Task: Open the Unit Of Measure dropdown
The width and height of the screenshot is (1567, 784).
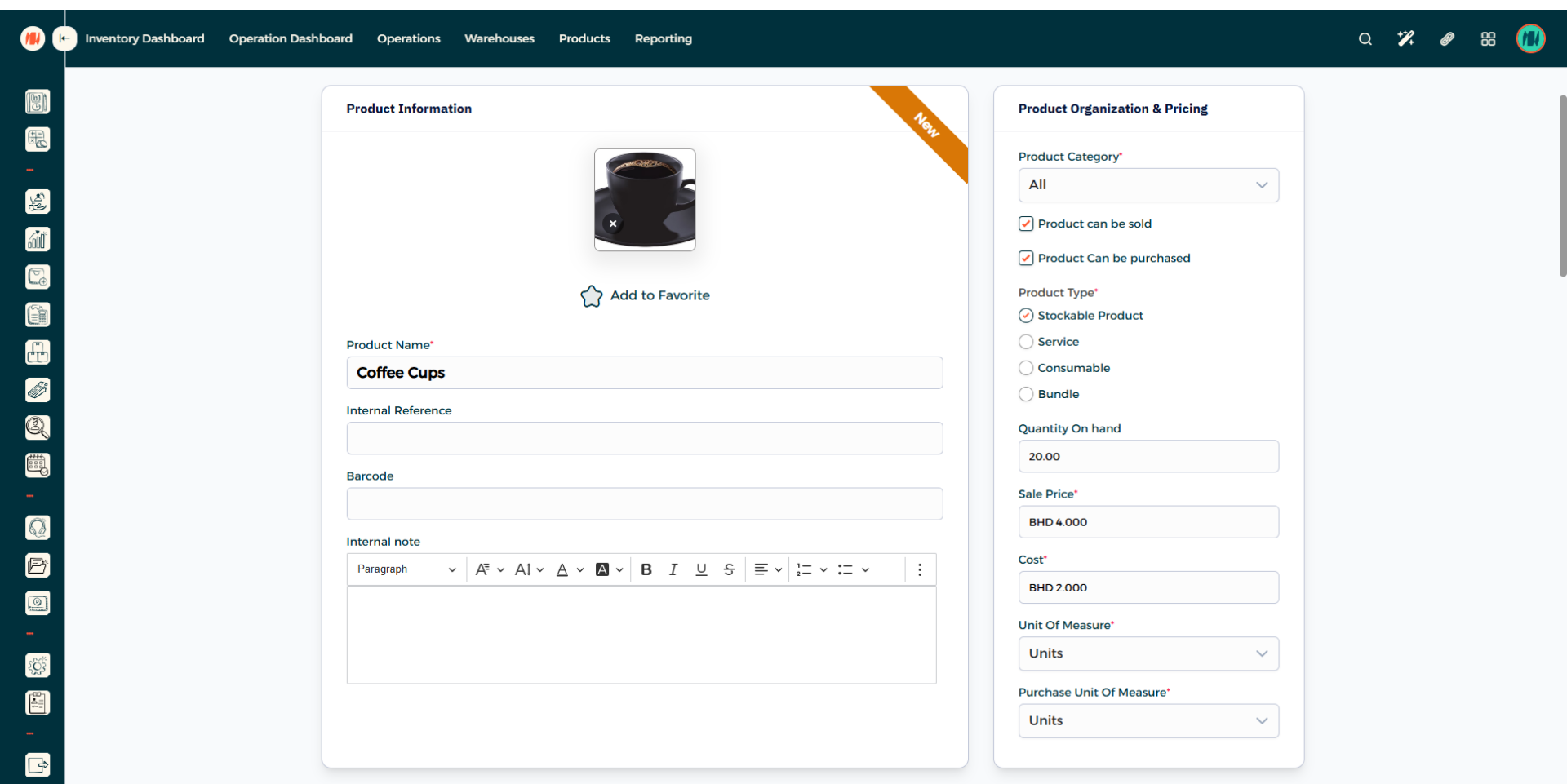Action: 1148,653
